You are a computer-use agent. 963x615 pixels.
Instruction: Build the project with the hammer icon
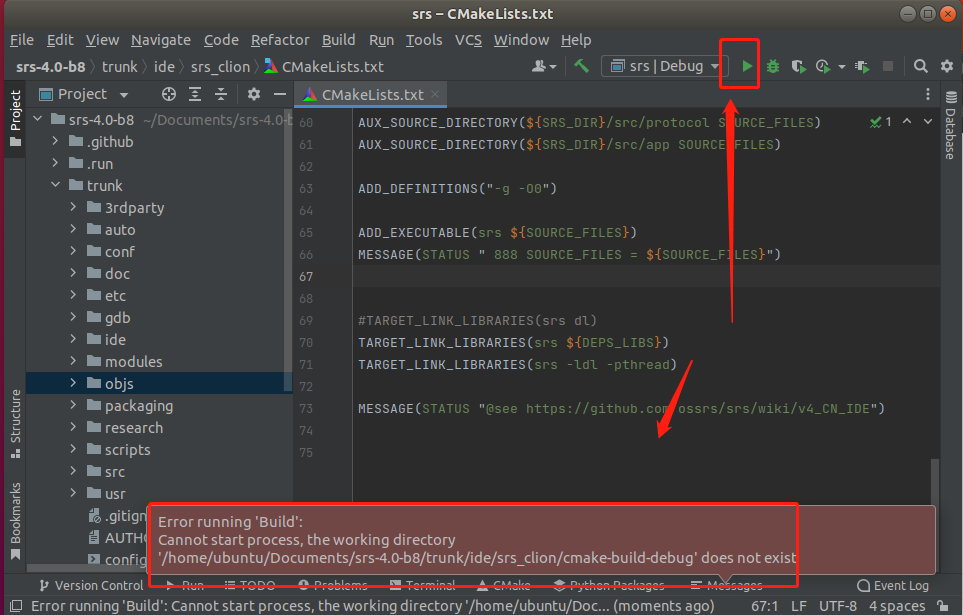point(581,66)
